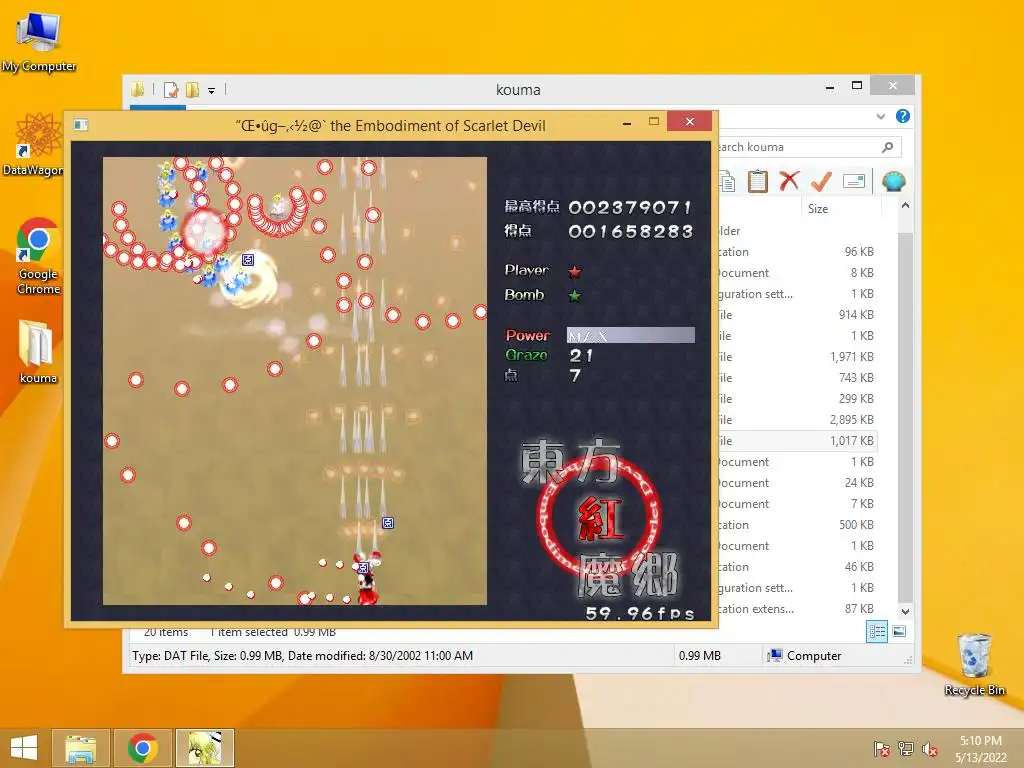
Task: Switch to Large icons view layout
Action: (899, 632)
